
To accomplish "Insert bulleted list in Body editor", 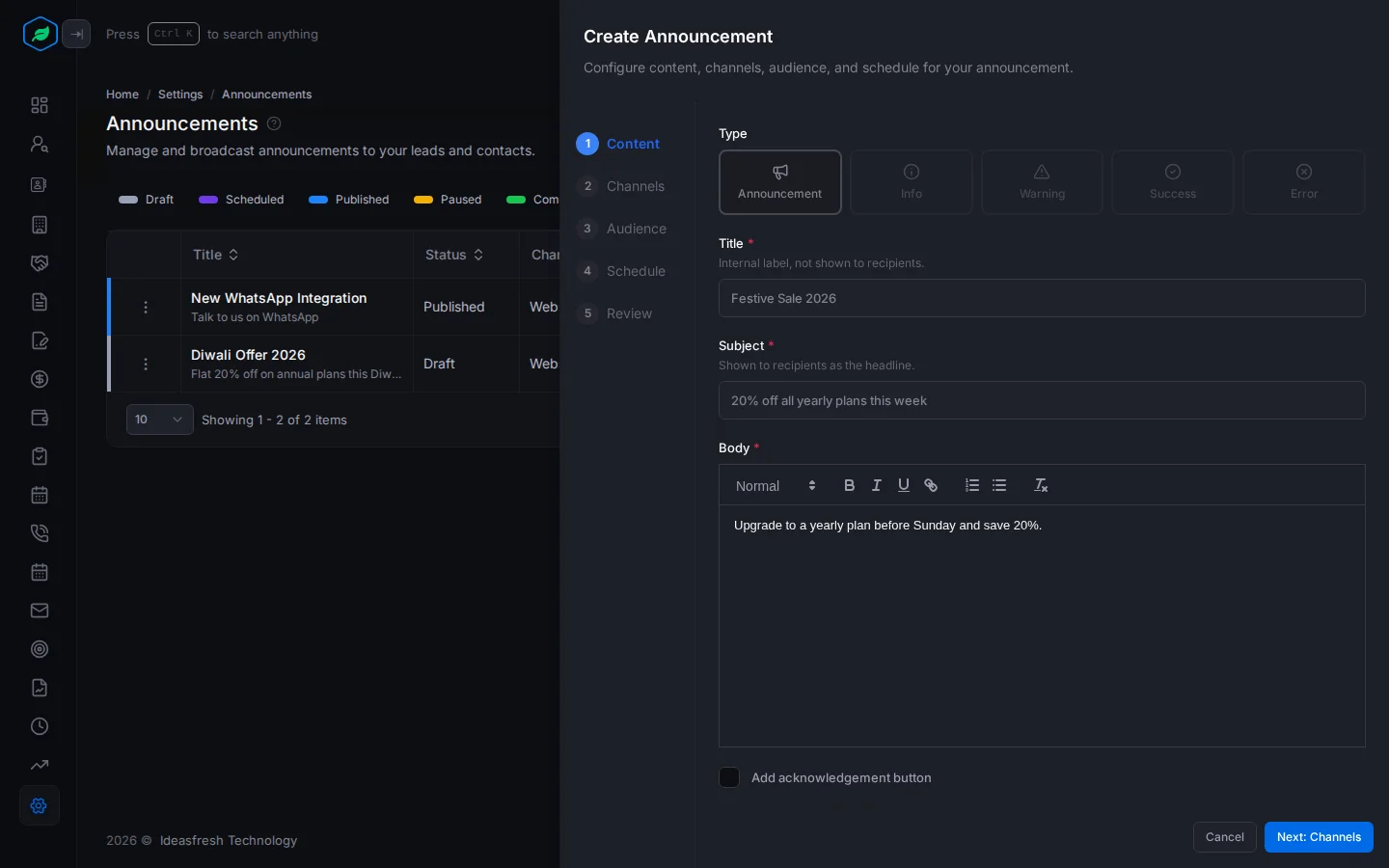I will click(x=999, y=485).
